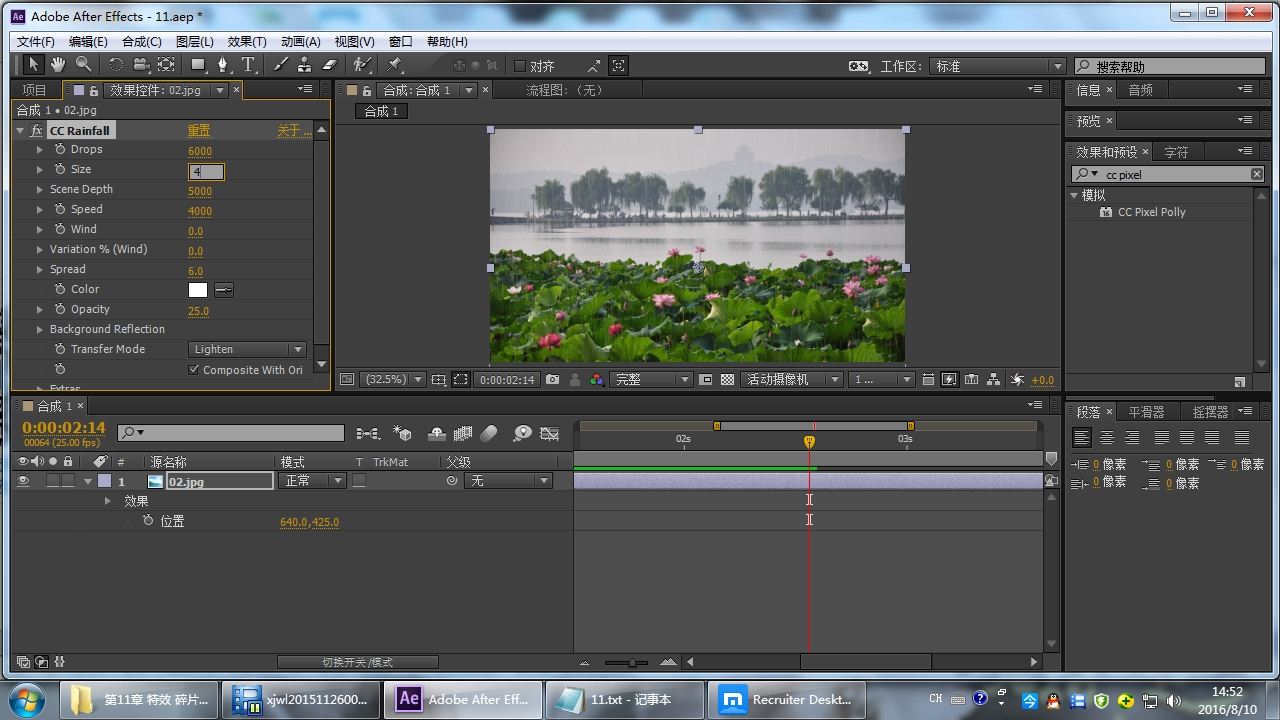1280x720 pixels.
Task: Open show channel color management icon
Action: click(596, 380)
